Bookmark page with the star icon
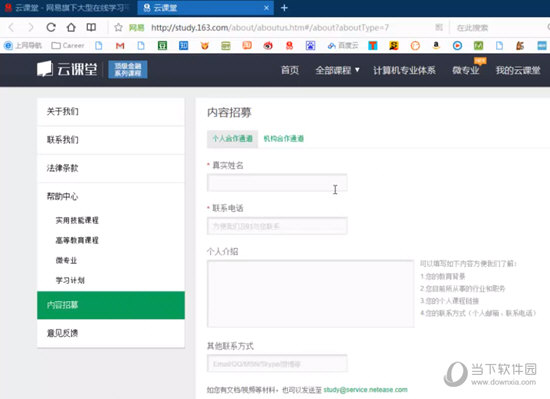550x399 pixels. (119, 27)
